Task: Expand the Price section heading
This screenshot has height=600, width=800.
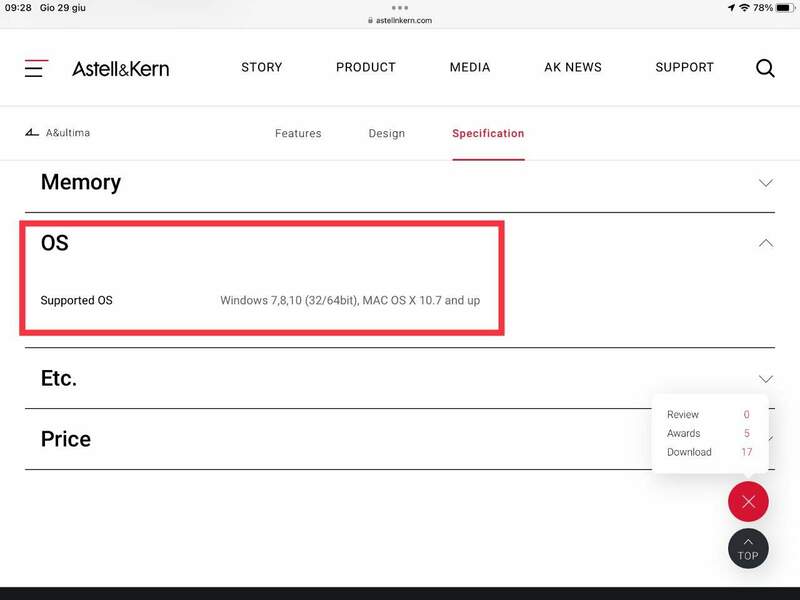Action: 66,439
